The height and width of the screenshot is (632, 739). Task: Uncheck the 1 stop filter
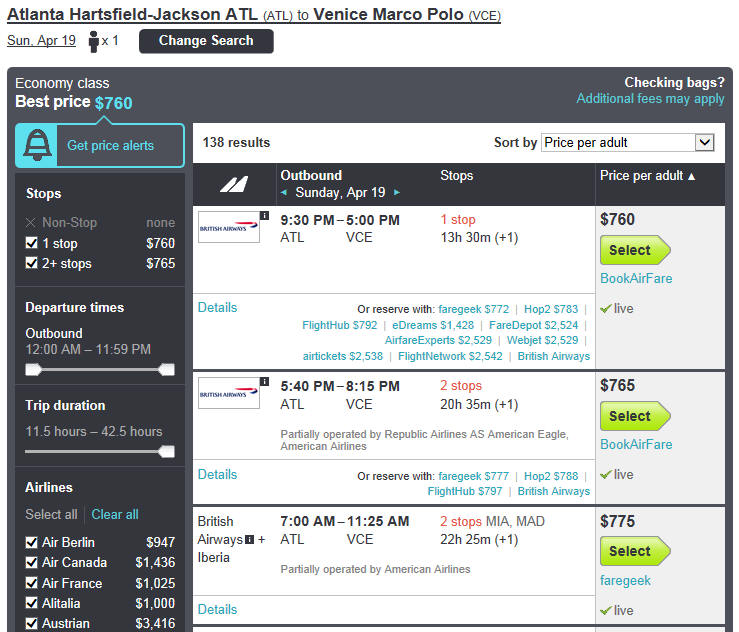tap(31, 243)
